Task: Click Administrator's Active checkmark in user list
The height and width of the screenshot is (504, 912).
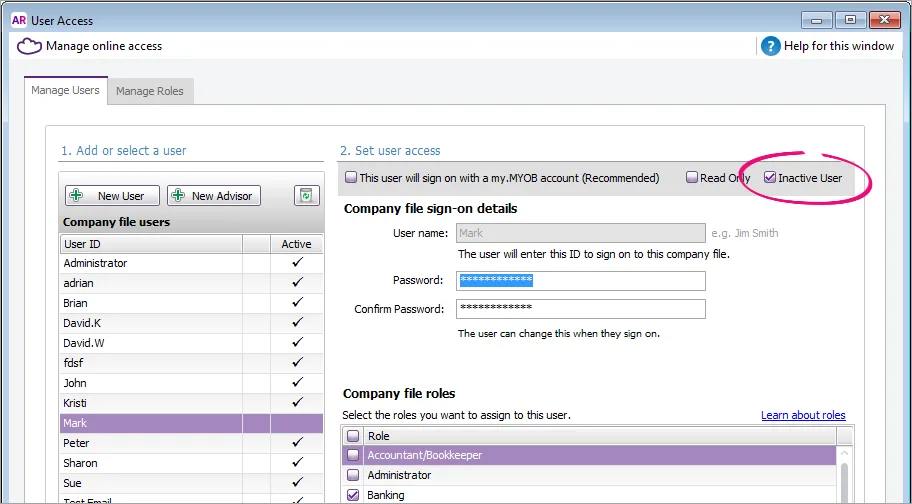Action: tap(297, 263)
